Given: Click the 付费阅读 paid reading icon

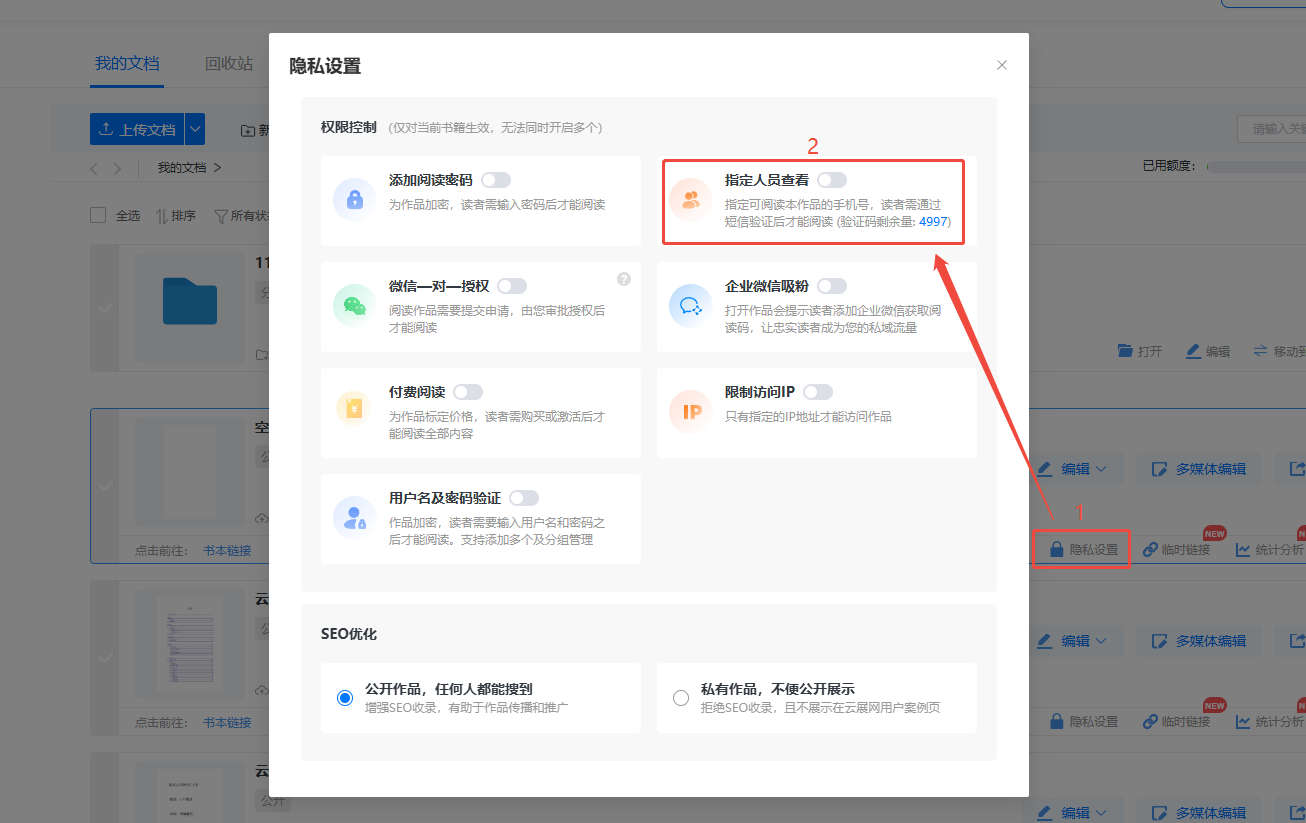Looking at the screenshot, I should tap(354, 411).
